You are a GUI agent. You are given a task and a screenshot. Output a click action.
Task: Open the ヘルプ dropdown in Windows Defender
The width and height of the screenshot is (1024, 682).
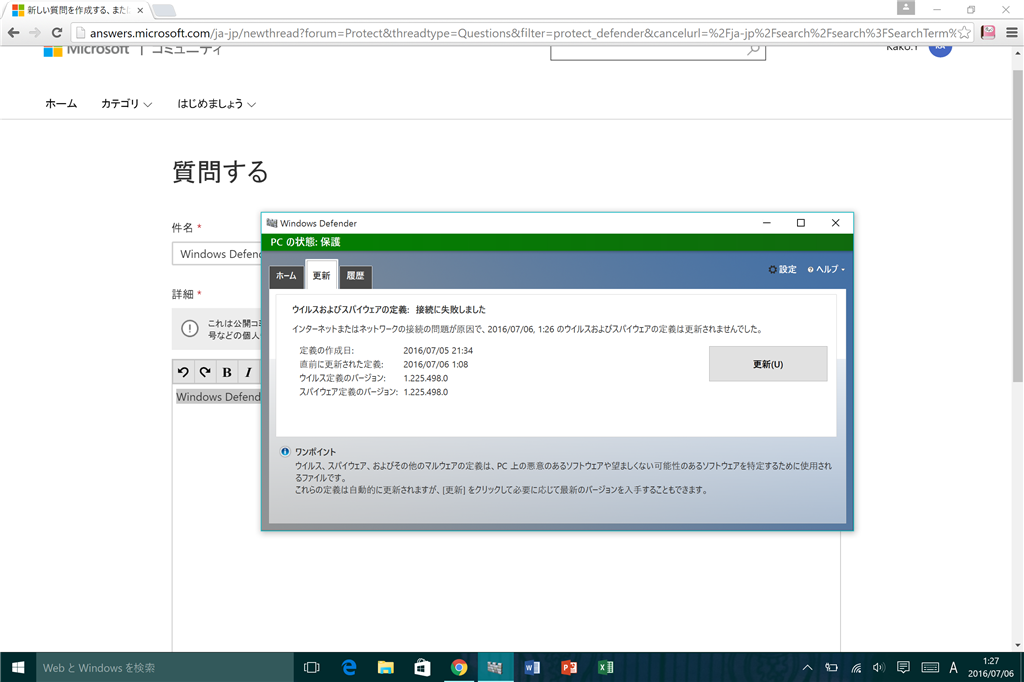(826, 269)
